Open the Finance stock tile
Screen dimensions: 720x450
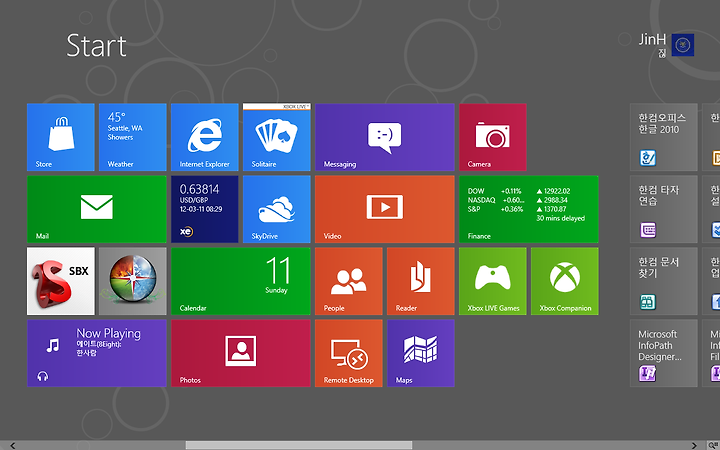(x=529, y=209)
